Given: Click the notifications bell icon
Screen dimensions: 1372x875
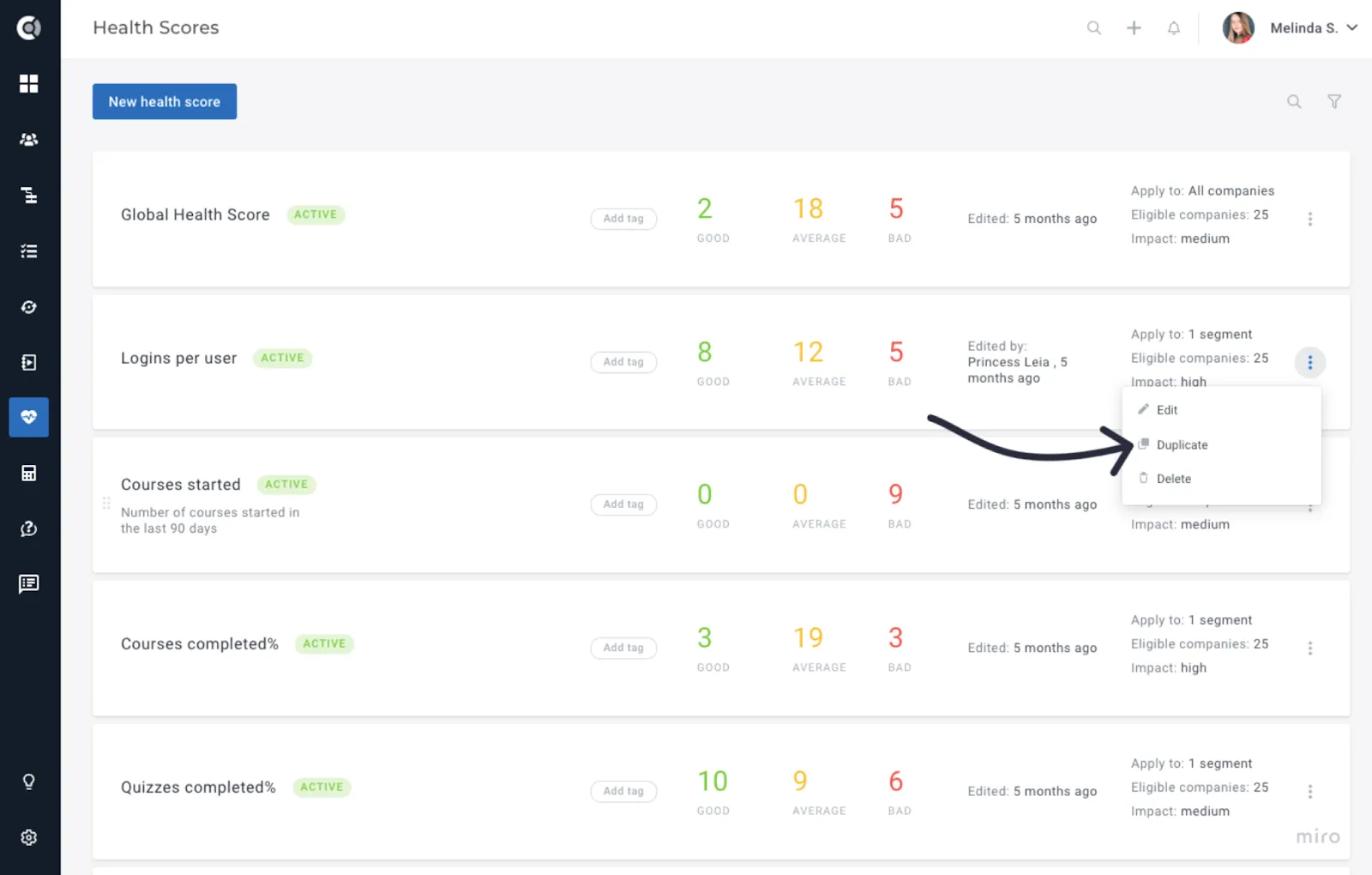Looking at the screenshot, I should [1174, 28].
